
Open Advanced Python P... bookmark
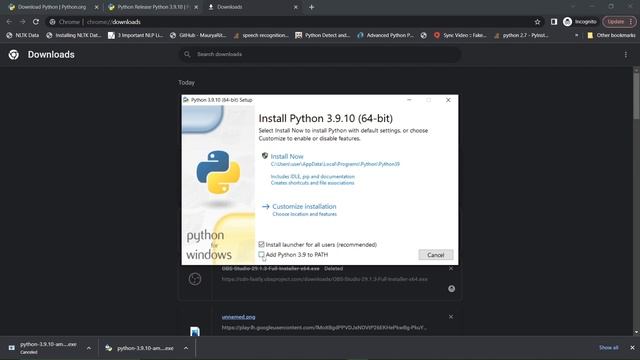(386, 36)
